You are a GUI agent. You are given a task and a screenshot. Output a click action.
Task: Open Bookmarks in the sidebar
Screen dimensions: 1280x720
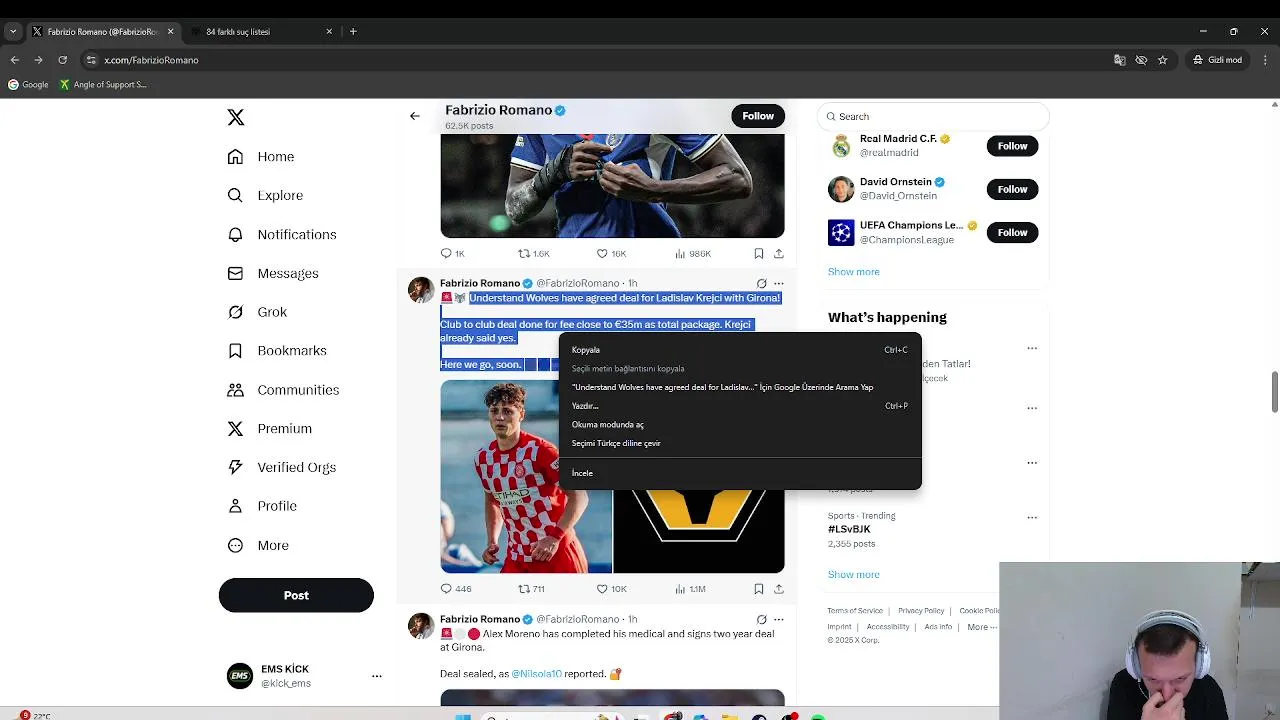pos(277,351)
